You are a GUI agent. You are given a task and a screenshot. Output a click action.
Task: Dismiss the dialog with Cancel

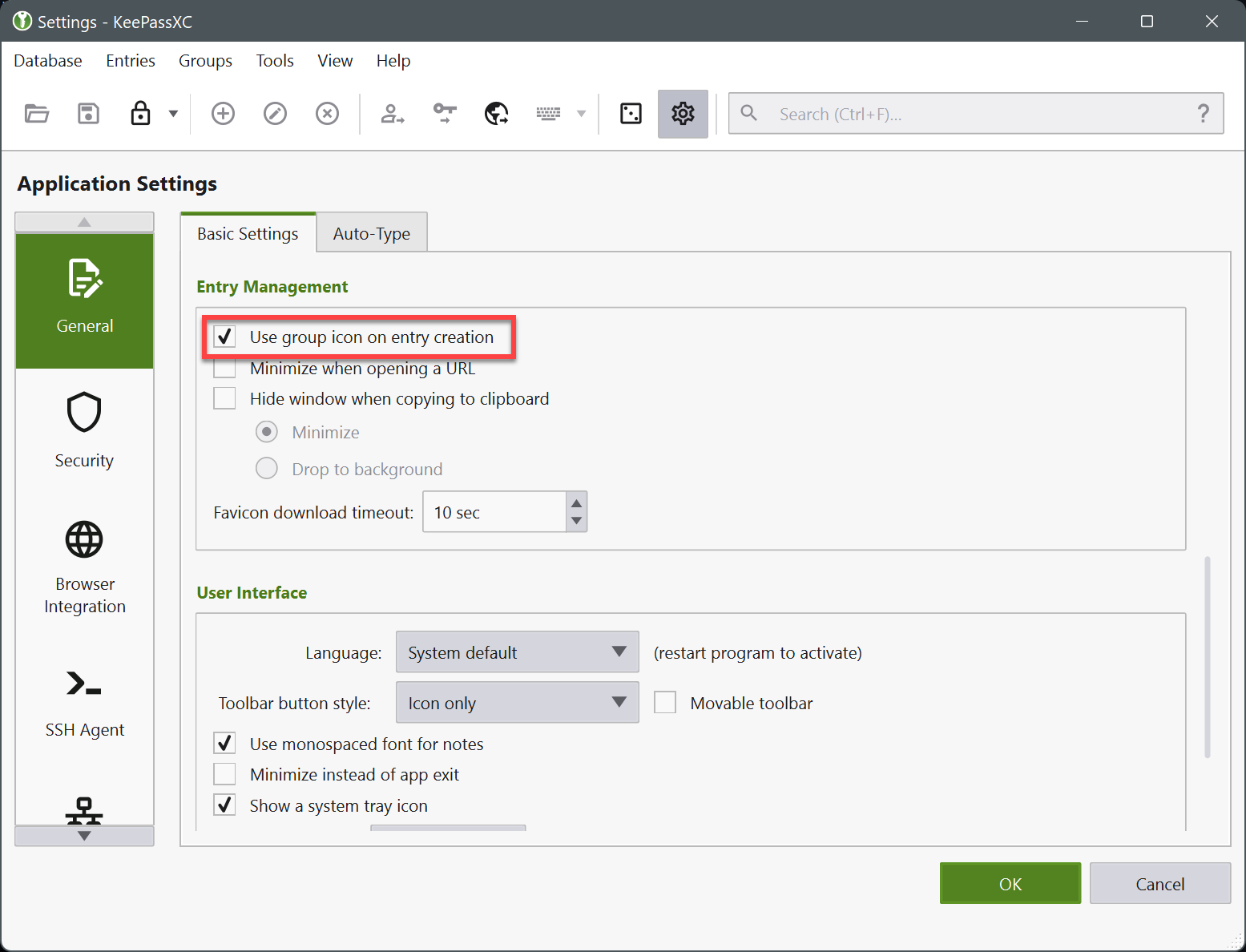(x=1159, y=883)
